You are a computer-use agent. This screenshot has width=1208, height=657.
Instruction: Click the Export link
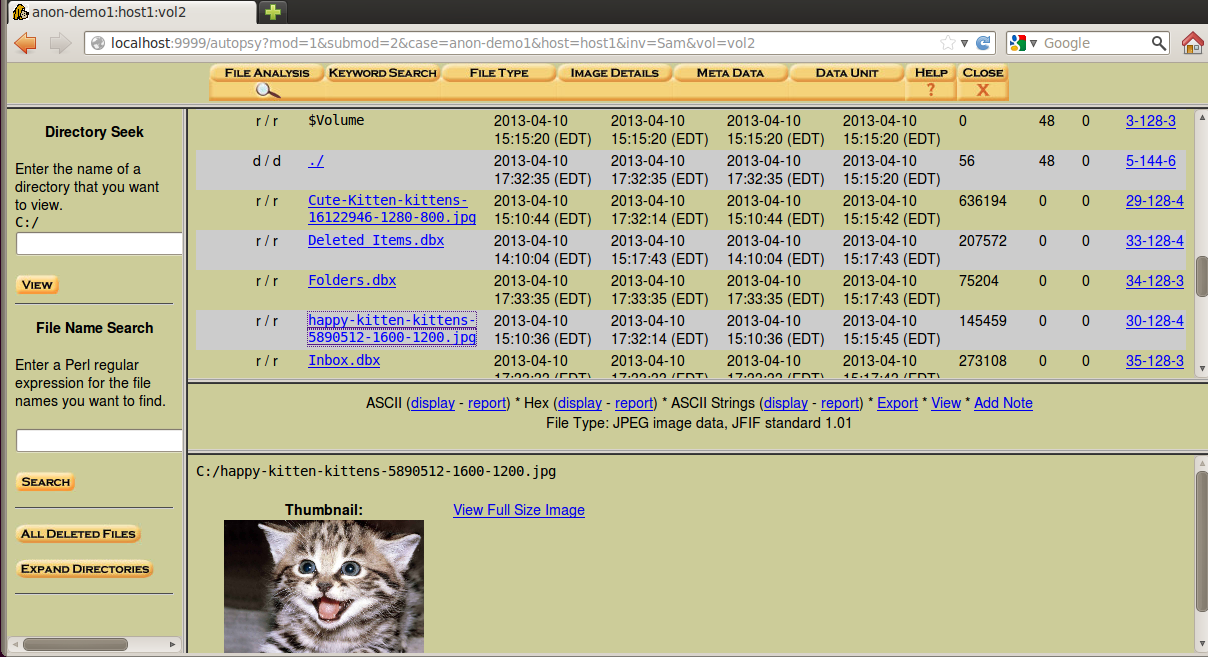[897, 403]
